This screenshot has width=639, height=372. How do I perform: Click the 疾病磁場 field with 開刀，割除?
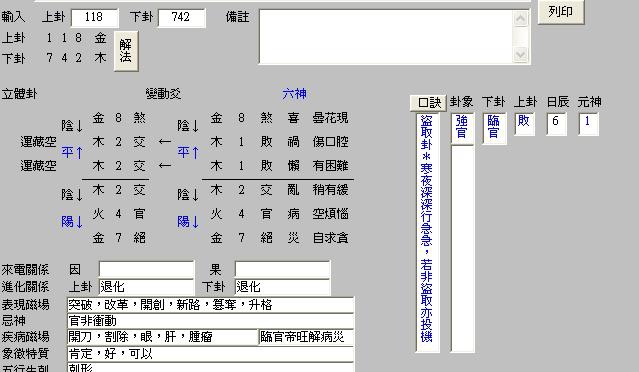click(162, 337)
